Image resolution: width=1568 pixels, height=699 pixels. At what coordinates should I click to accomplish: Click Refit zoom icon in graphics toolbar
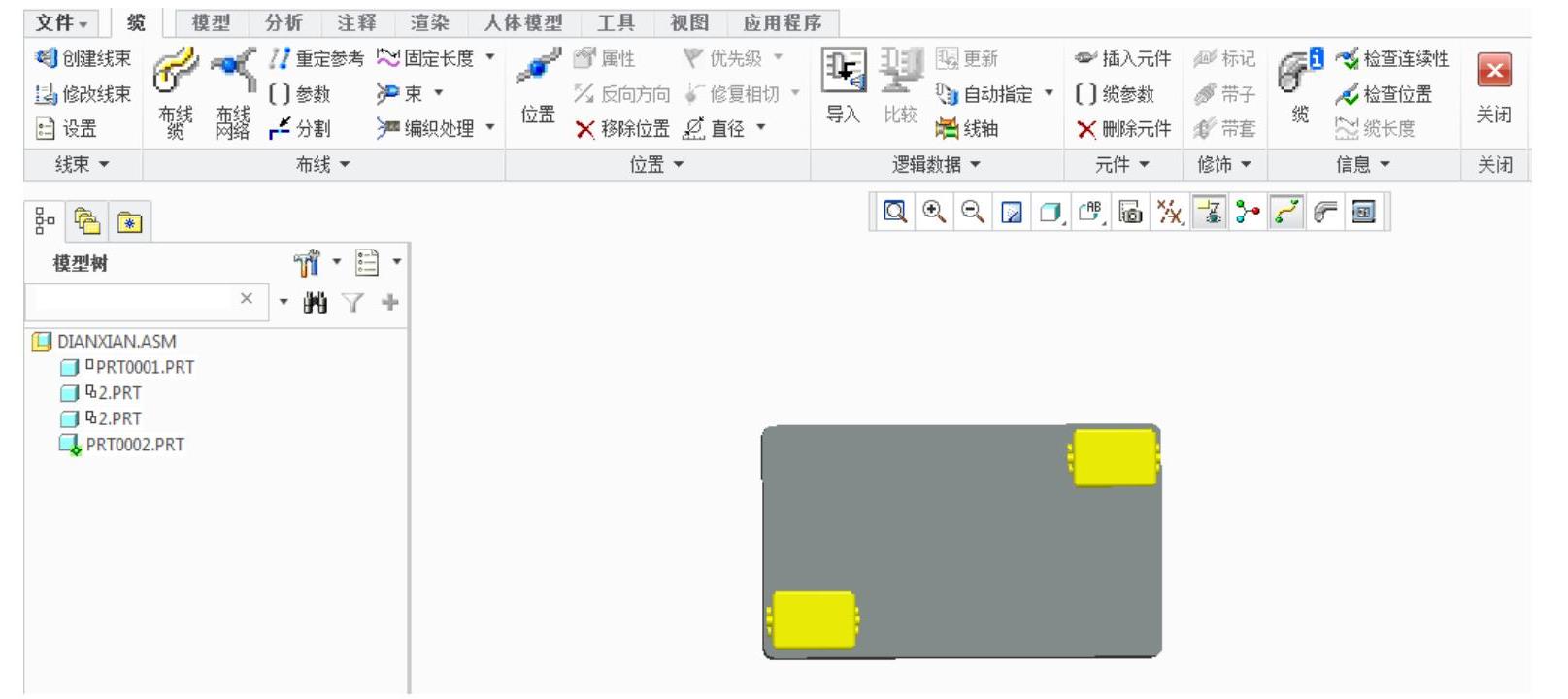click(895, 212)
